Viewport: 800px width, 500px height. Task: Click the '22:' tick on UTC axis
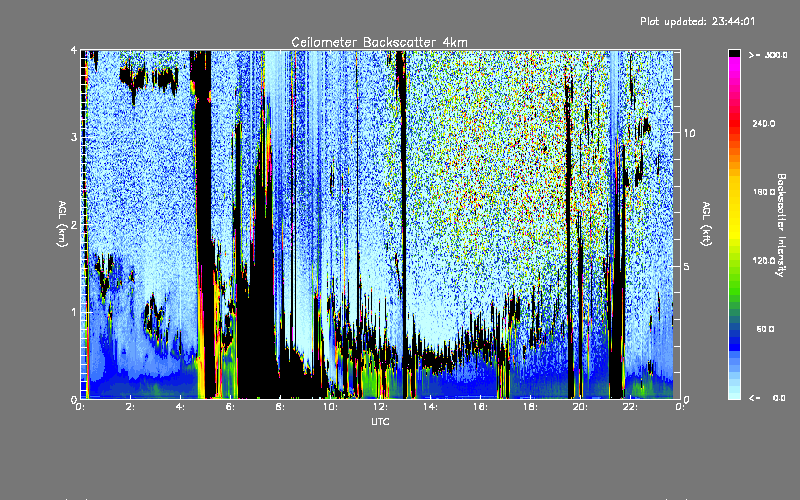pos(630,407)
